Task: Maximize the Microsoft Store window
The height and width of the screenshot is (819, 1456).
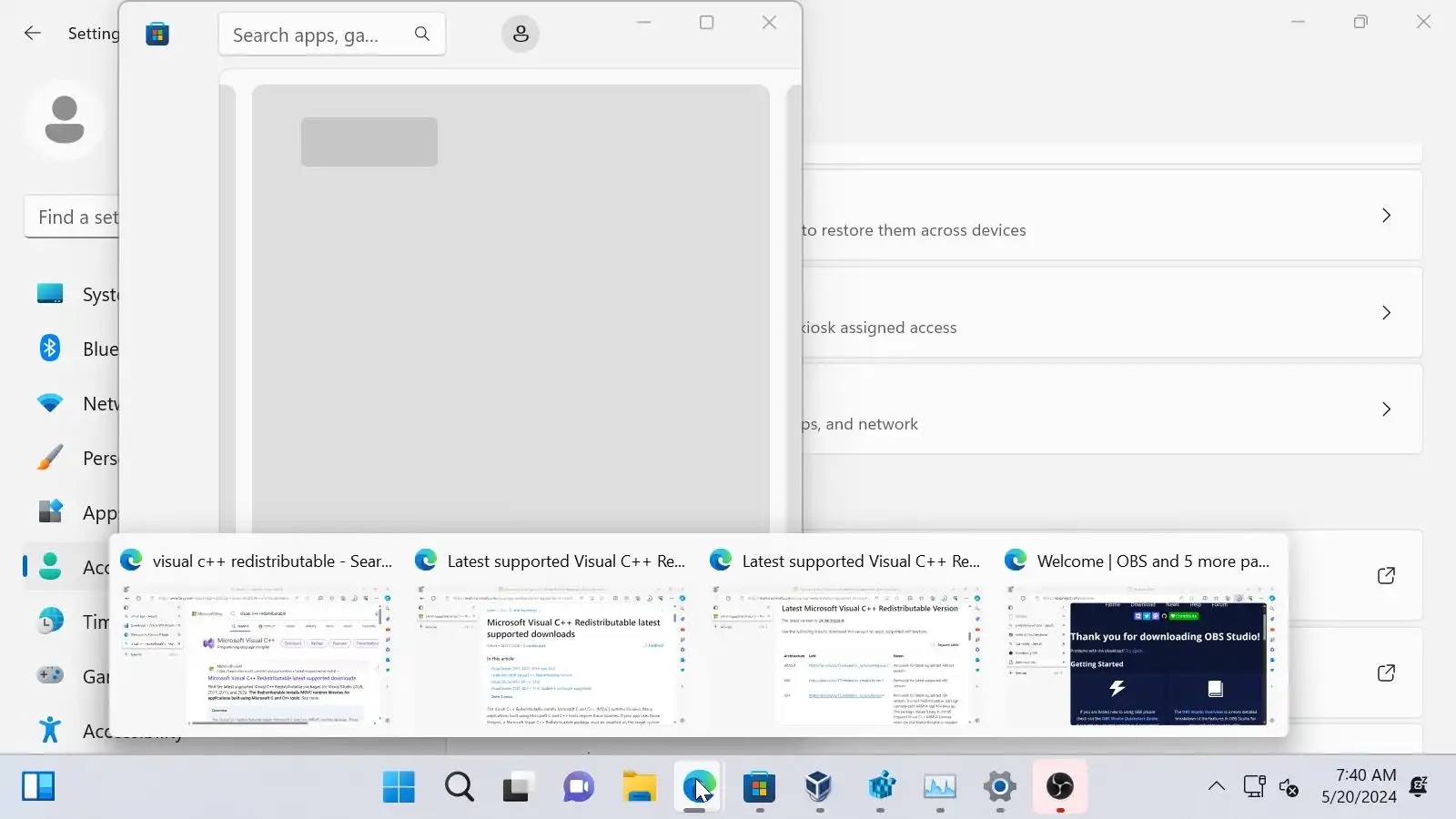Action: (x=706, y=23)
